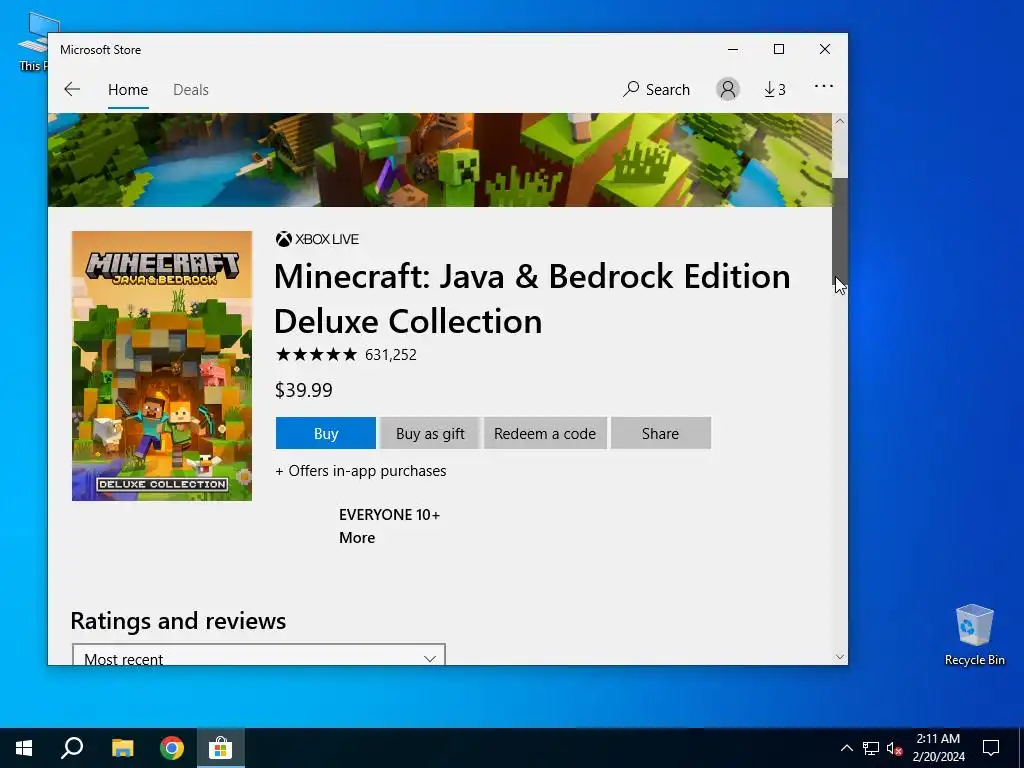Show hidden system tray icons

point(846,748)
